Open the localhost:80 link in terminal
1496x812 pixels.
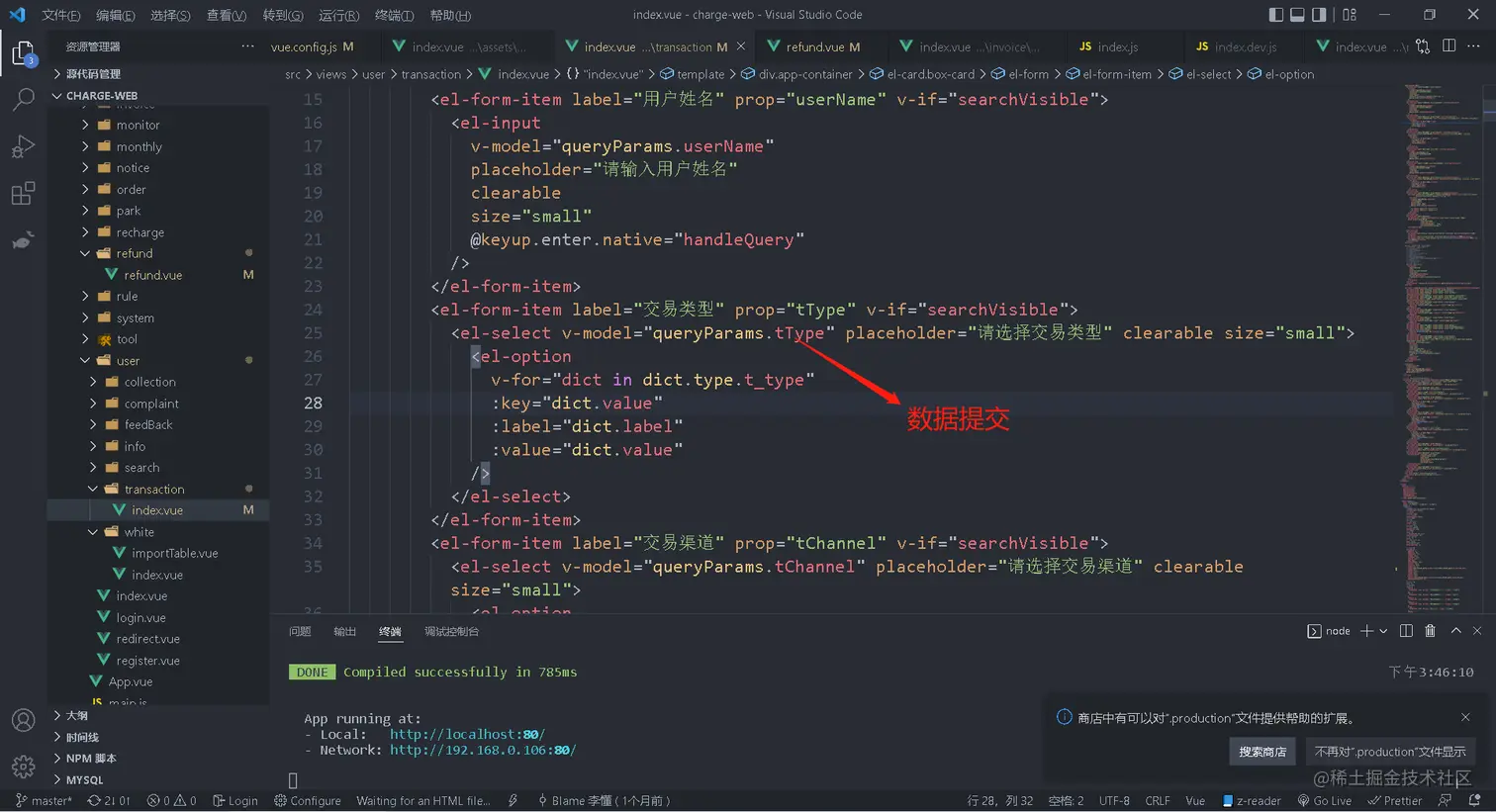pos(467,734)
